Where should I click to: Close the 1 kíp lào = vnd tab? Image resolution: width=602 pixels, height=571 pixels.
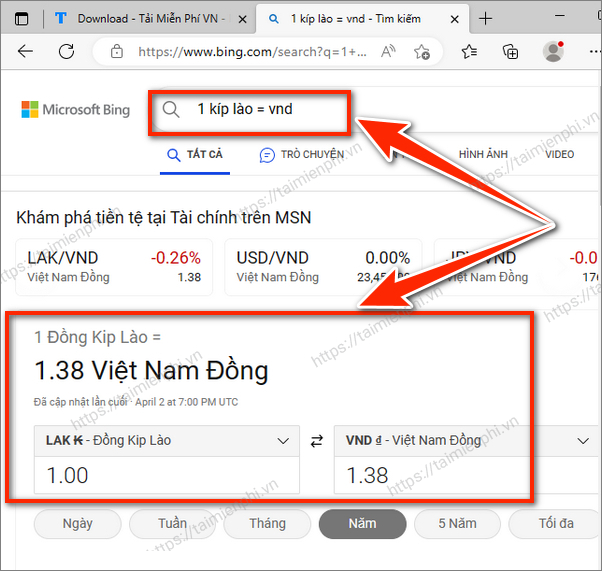click(454, 19)
